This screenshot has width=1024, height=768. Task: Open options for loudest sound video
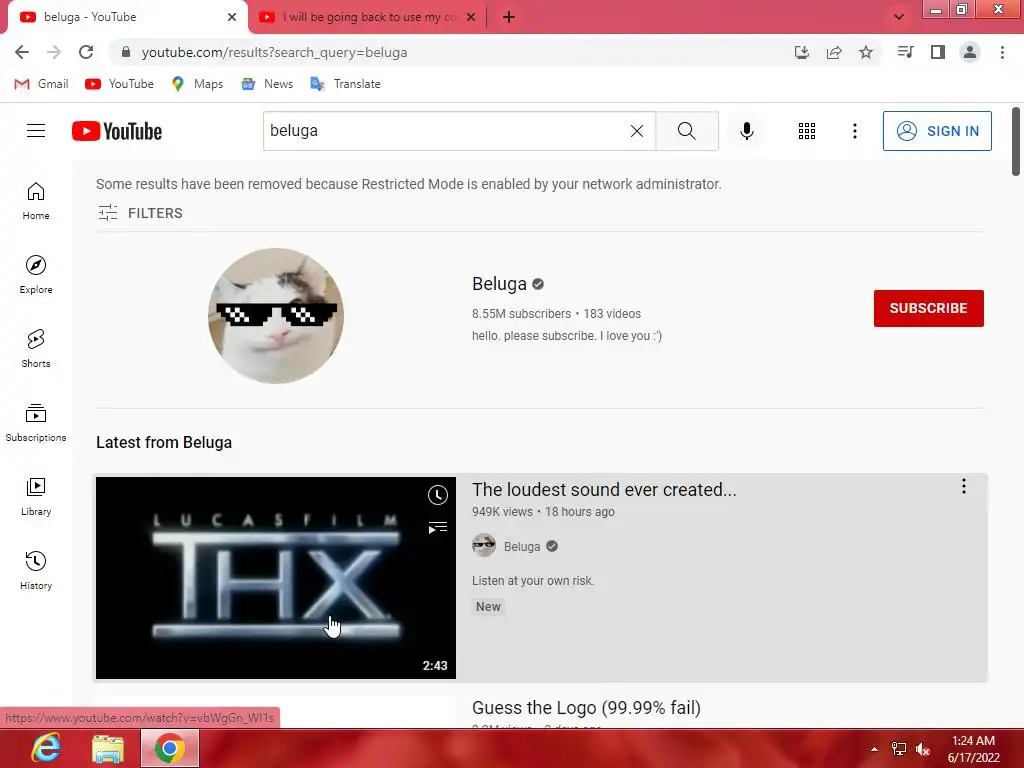(963, 486)
